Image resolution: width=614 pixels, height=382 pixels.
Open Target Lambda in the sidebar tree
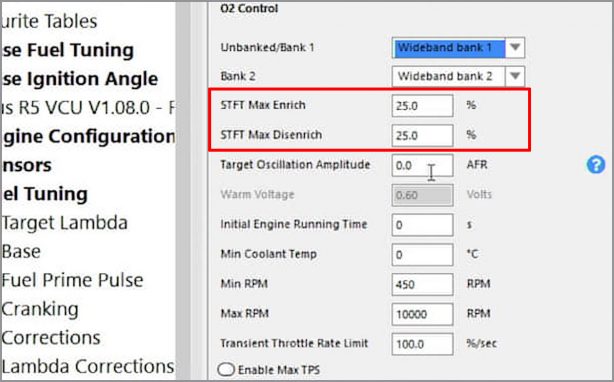point(65,223)
